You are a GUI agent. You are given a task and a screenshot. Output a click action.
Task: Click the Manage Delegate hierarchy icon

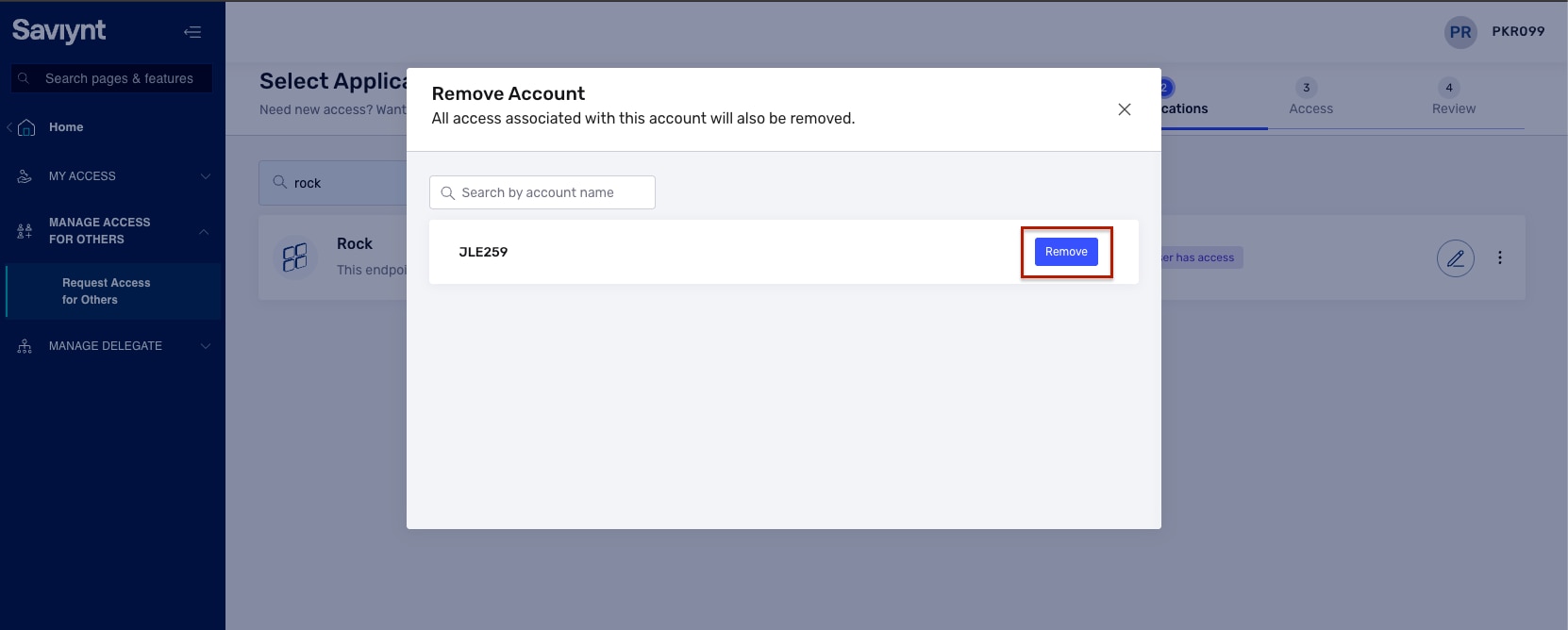click(x=25, y=346)
